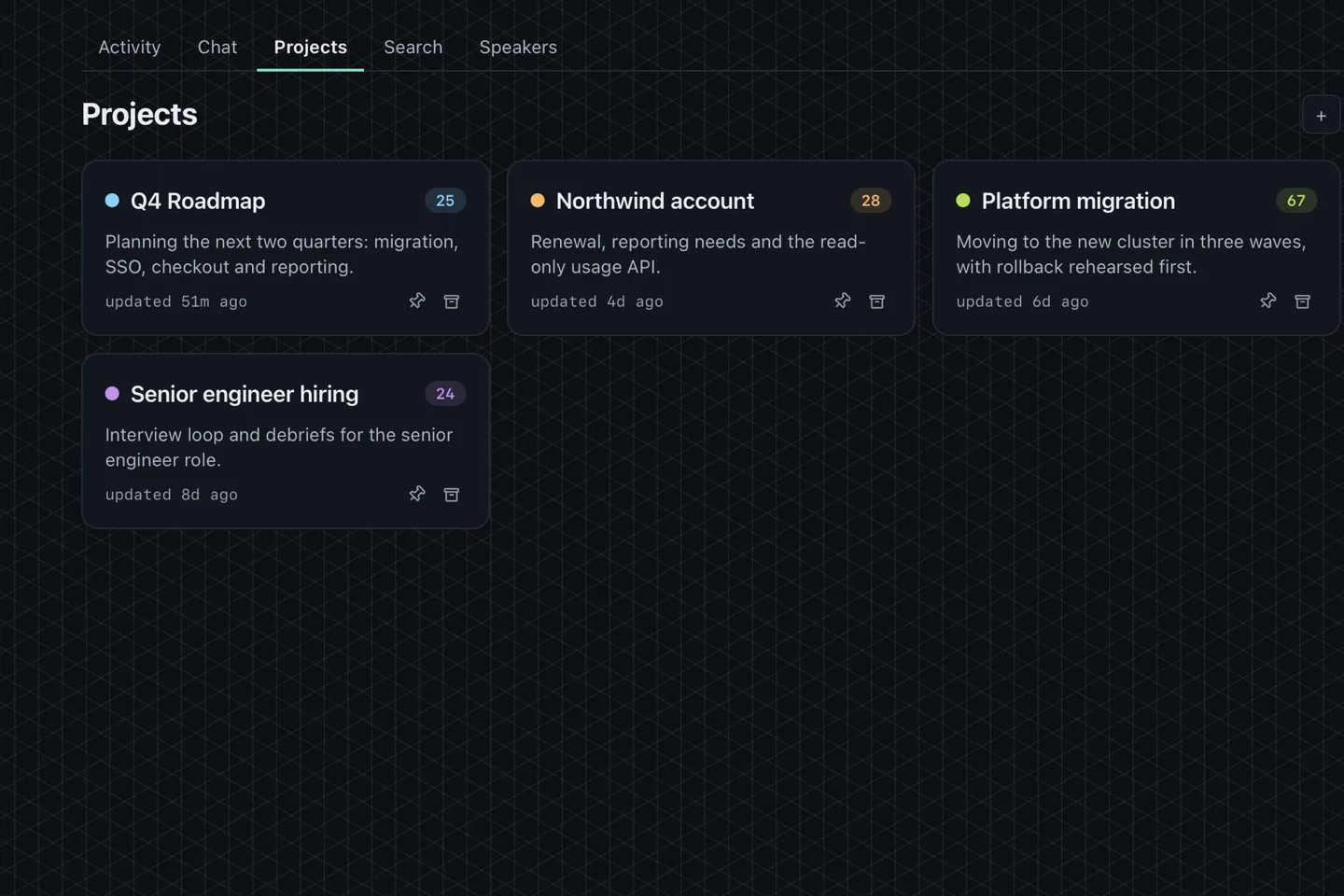Click the 'updated 51m ago' timestamp

point(176,301)
